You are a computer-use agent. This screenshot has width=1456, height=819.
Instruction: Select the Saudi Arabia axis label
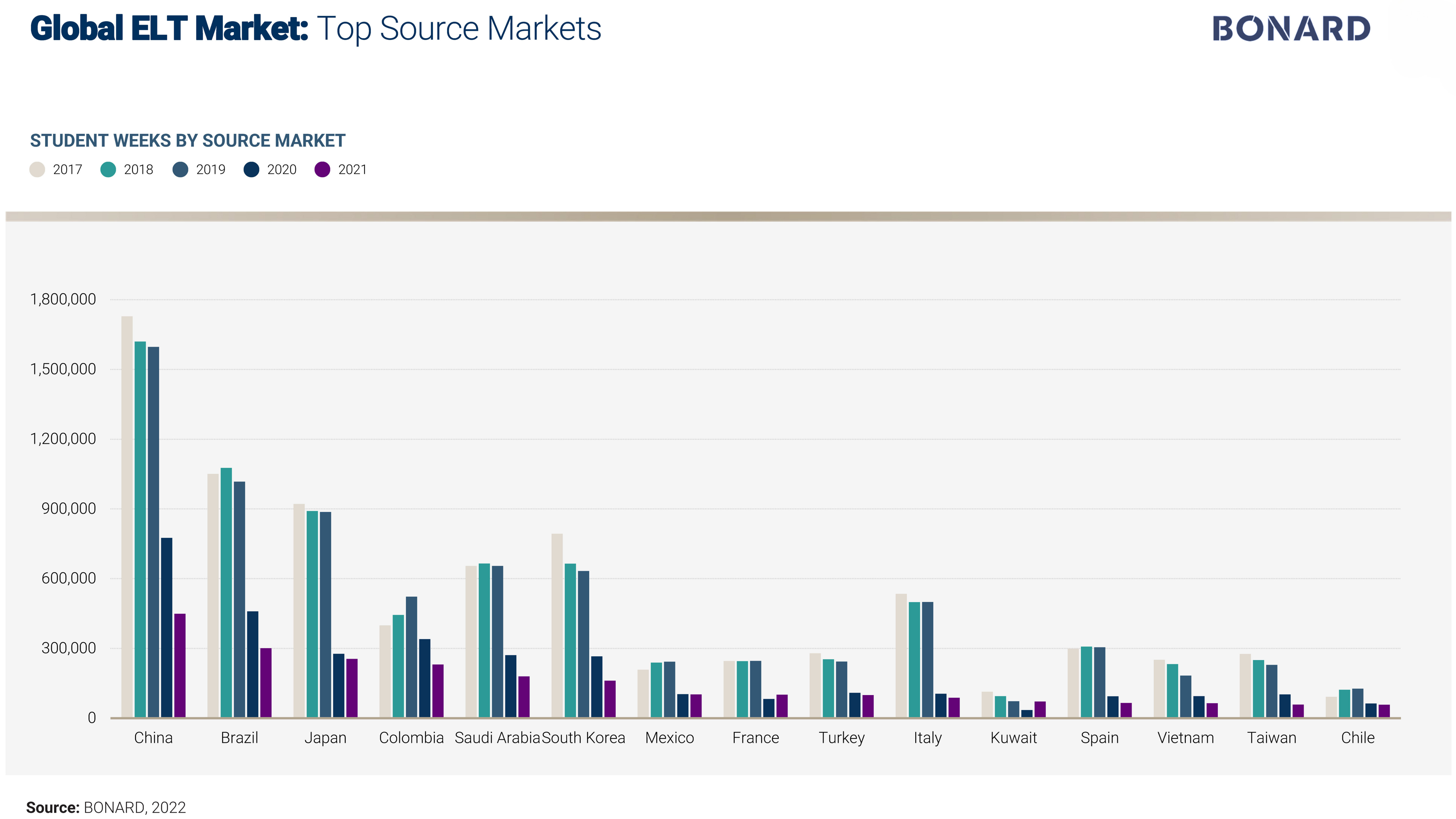[497, 737]
